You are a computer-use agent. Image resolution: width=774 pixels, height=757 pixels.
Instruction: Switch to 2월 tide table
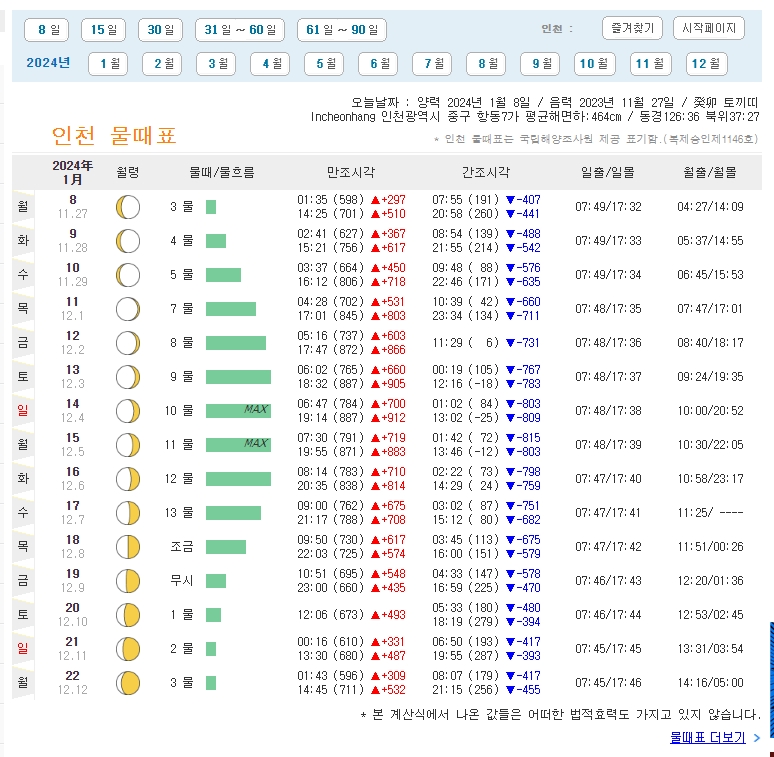coord(162,64)
